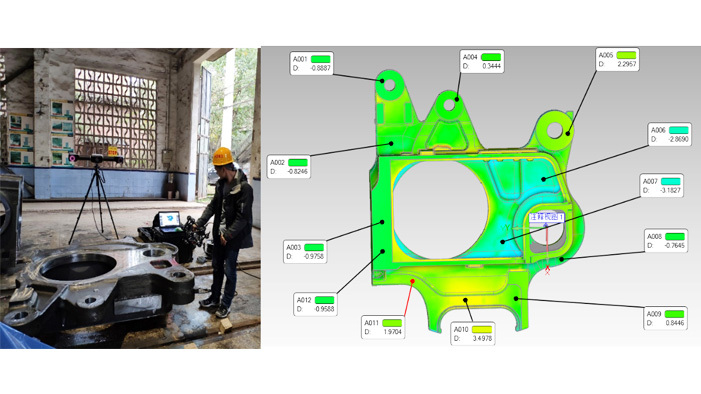Click the A009 deviation callout

pos(665,318)
